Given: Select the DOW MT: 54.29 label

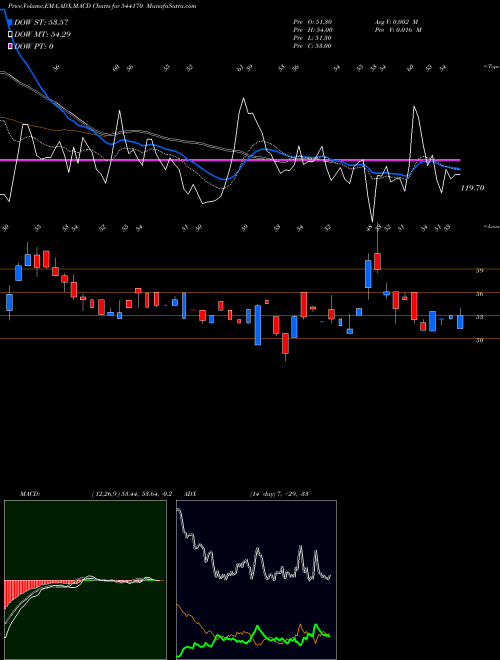Looking at the screenshot, I should [42, 35].
